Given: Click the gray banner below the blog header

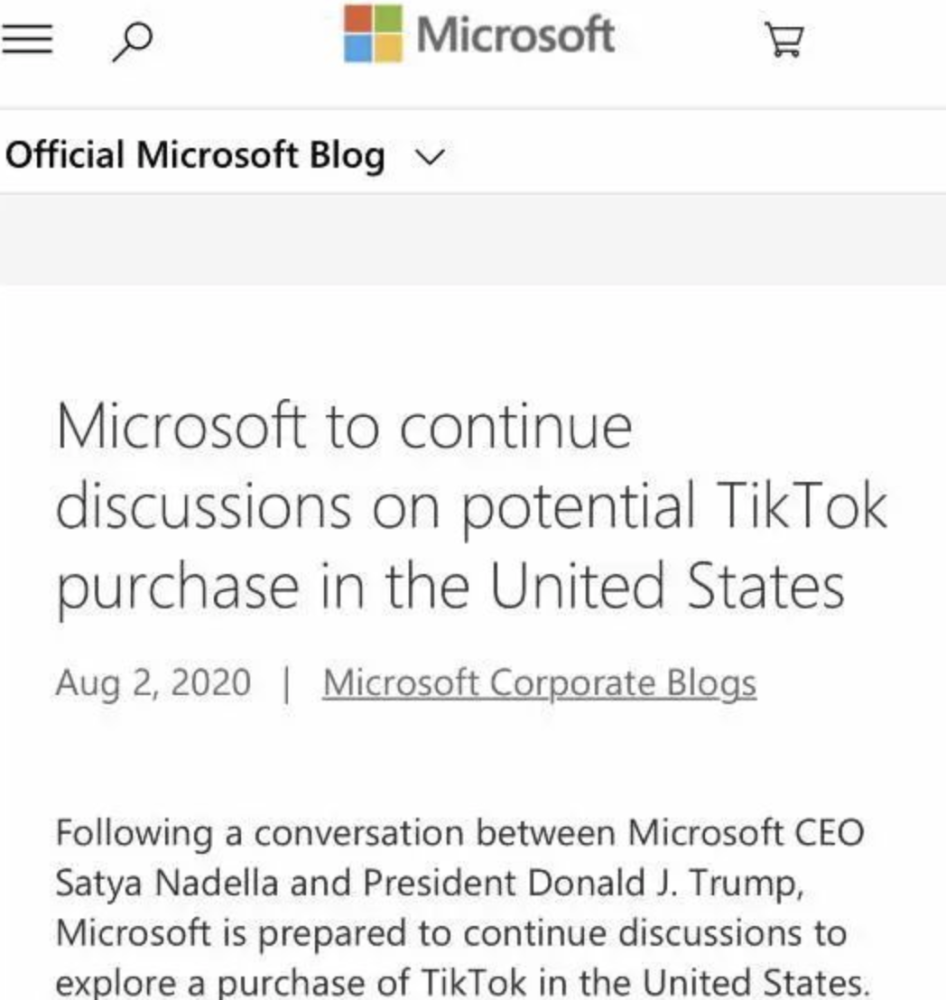Looking at the screenshot, I should click(473, 240).
